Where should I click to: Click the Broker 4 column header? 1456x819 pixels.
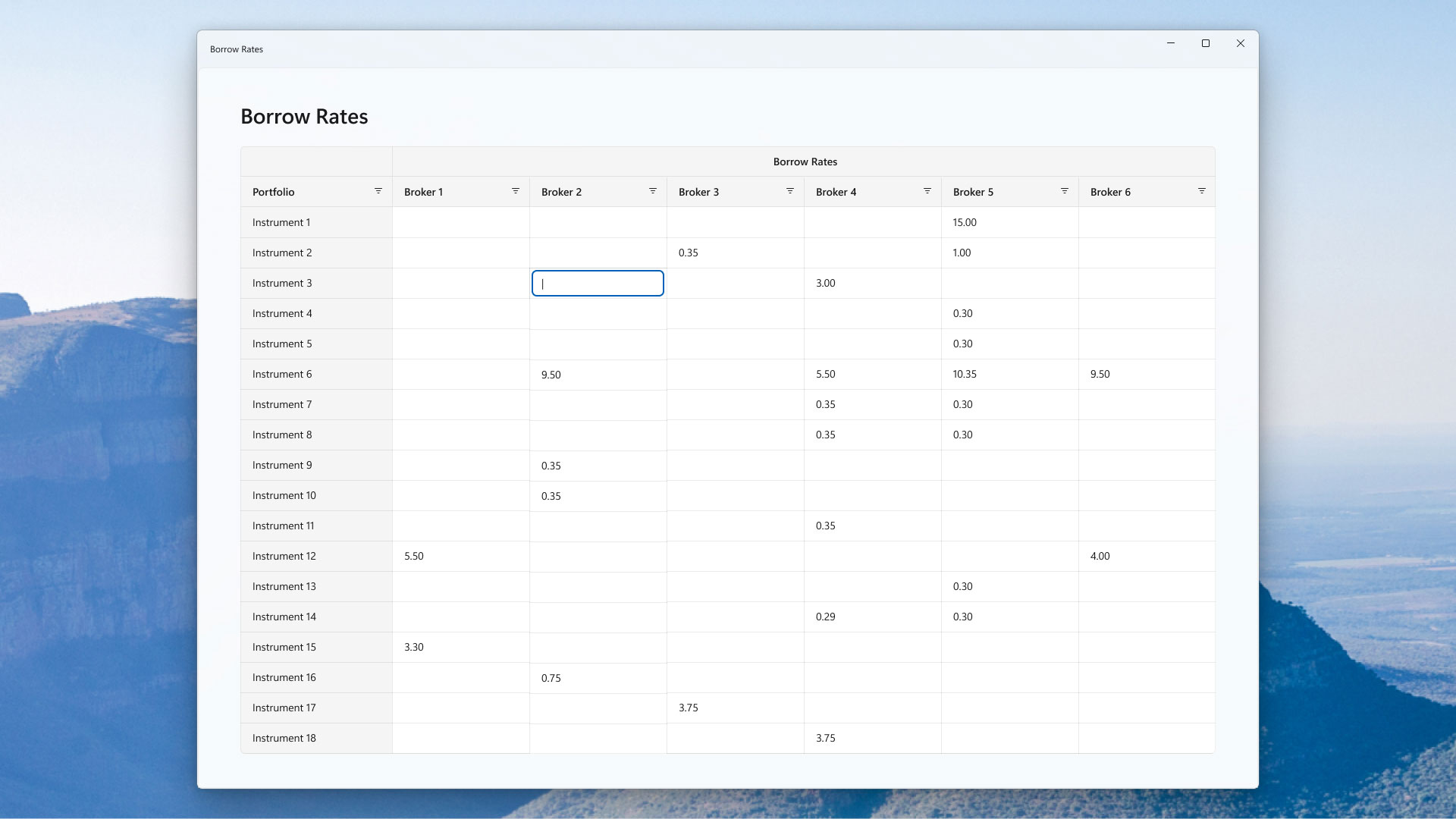point(836,192)
